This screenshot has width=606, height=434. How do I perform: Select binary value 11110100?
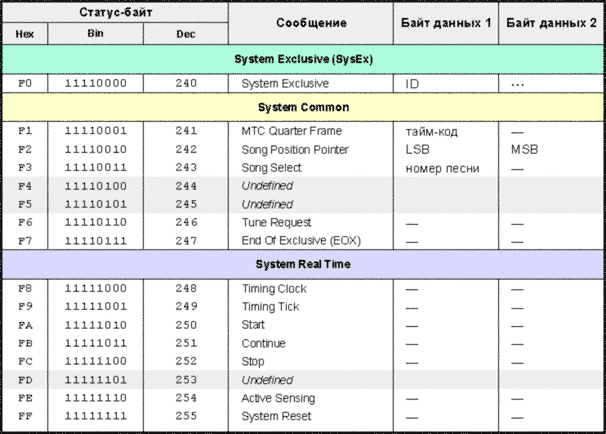click(95, 186)
